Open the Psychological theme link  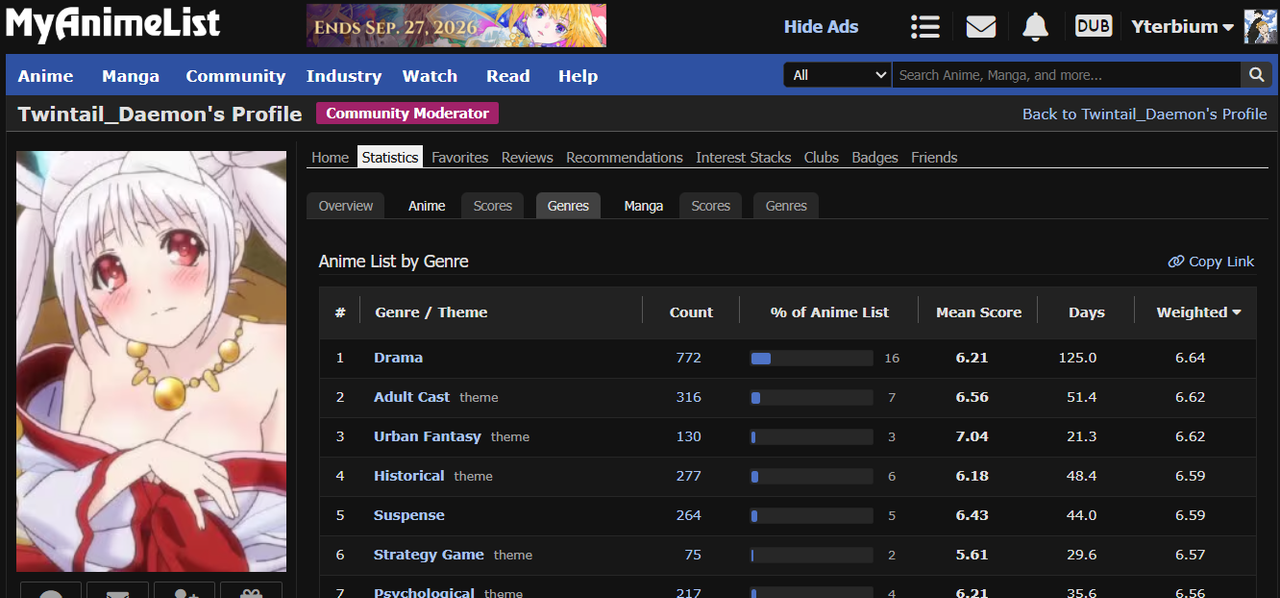pyautogui.click(x=424, y=591)
